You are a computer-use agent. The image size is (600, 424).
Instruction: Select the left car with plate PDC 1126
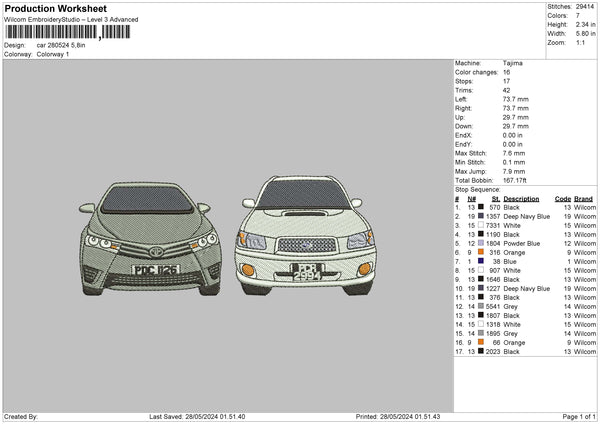point(150,239)
